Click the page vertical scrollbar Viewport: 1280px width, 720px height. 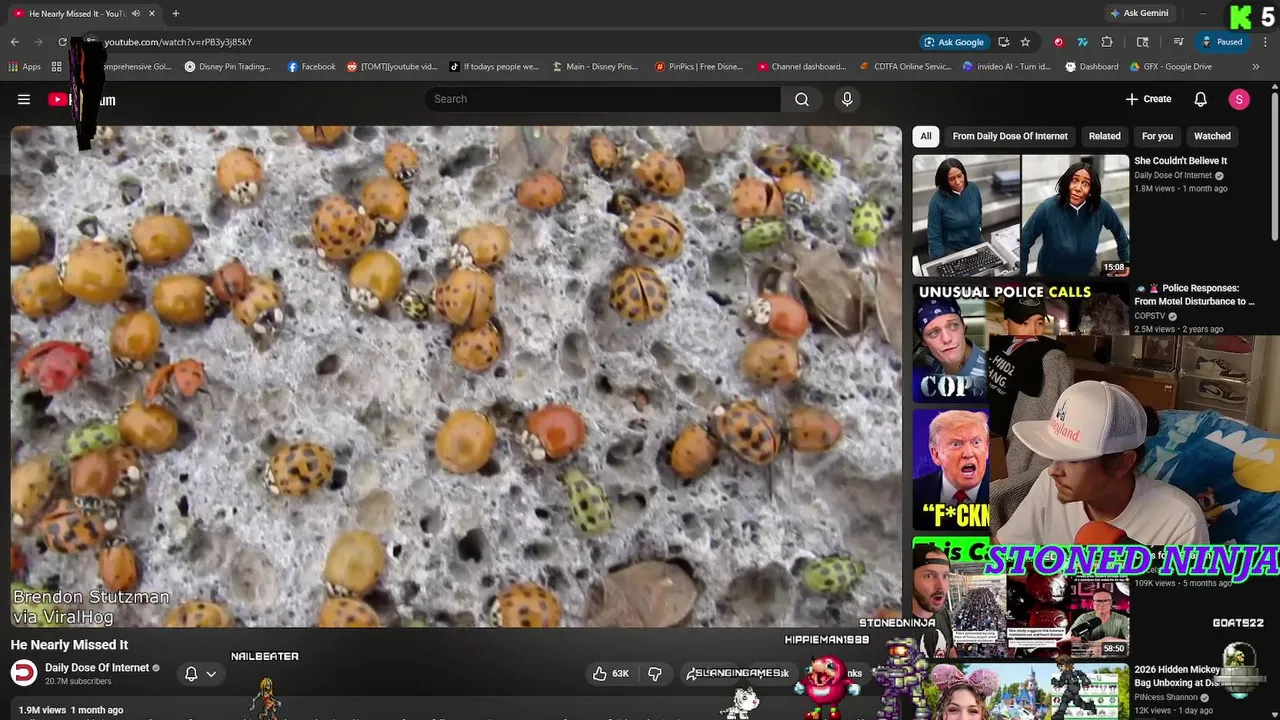[1274, 165]
